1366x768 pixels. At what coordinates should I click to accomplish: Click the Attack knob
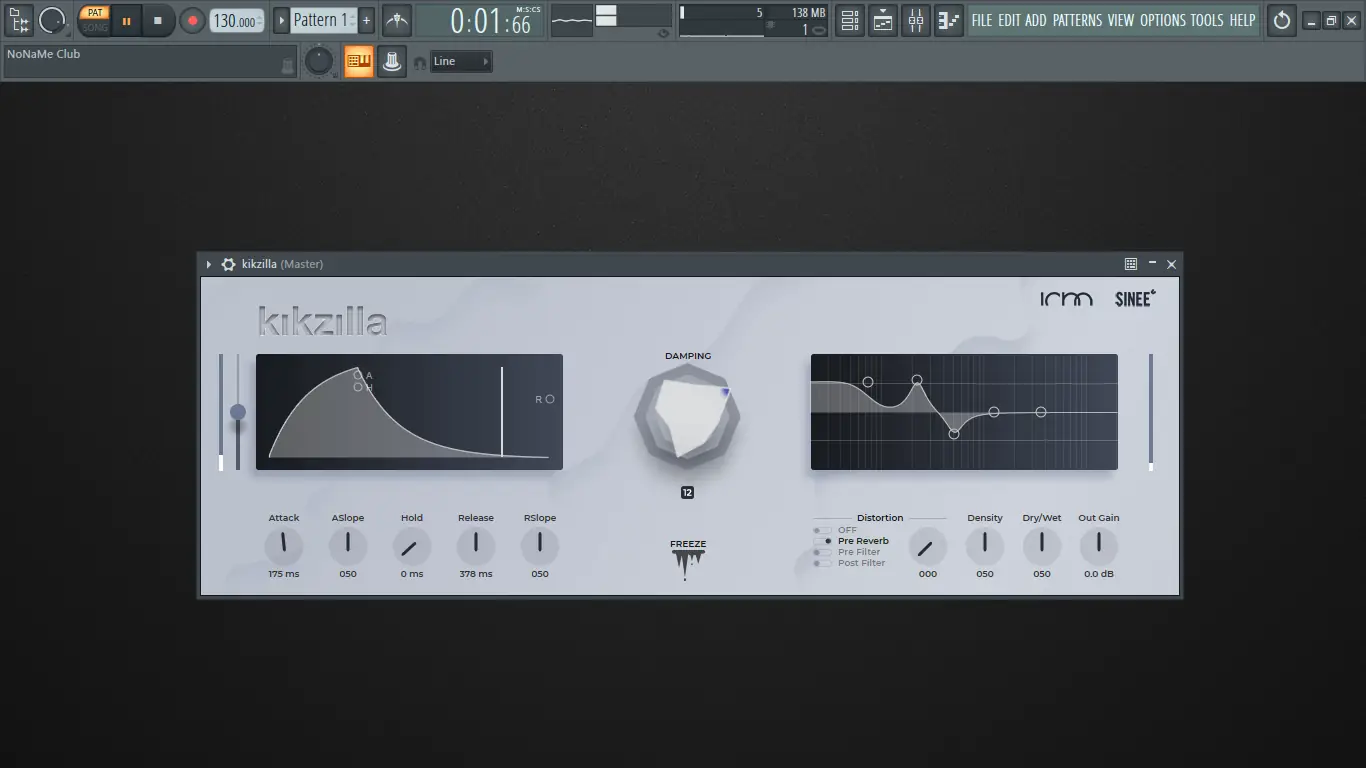(x=284, y=546)
